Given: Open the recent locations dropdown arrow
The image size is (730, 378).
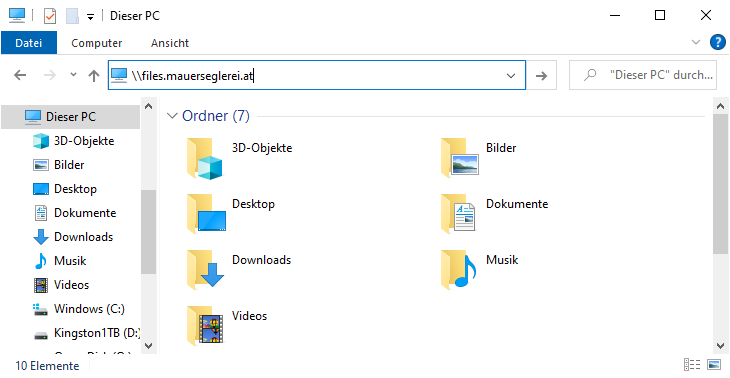Looking at the screenshot, I should pos(73,74).
